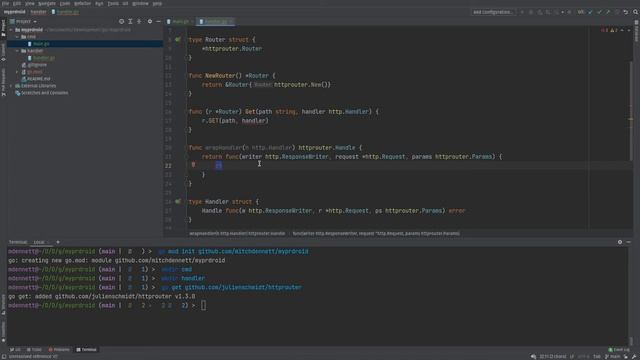Close the Local terminal tab
The width and height of the screenshot is (640, 360).
pyautogui.click(x=48, y=242)
